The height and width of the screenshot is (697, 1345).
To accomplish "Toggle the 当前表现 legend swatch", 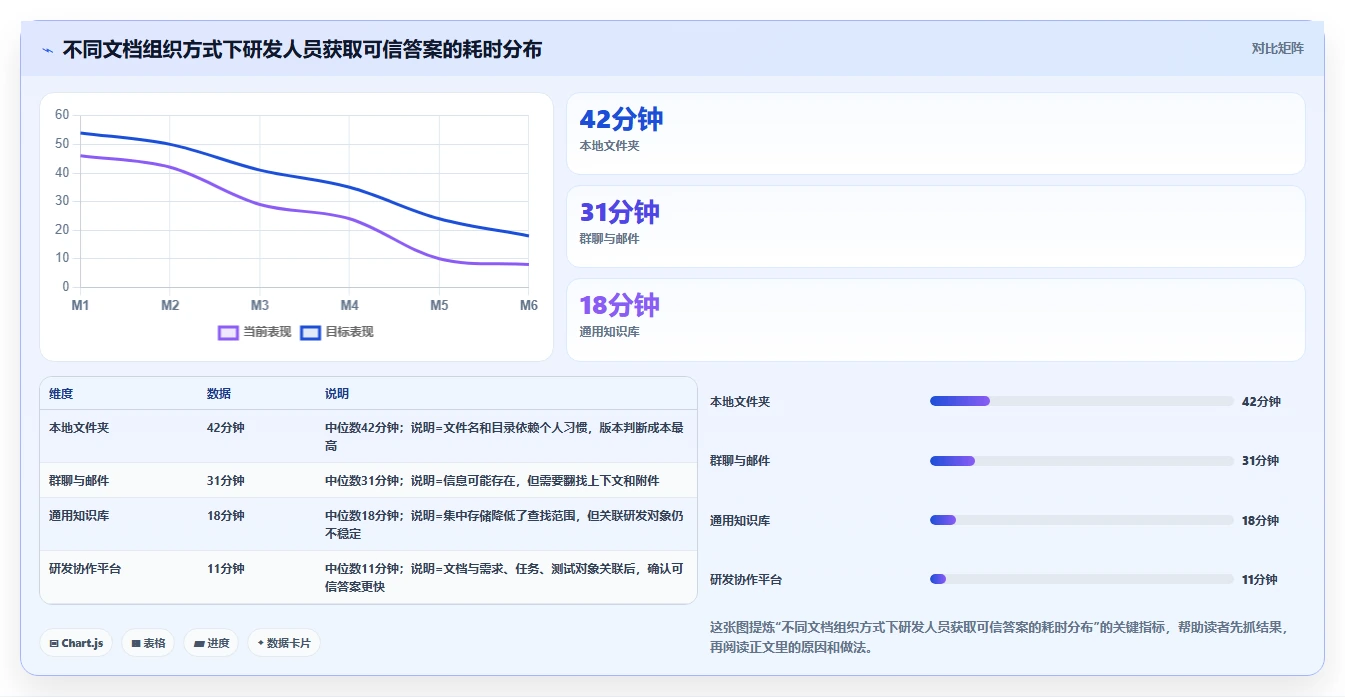I will [x=229, y=332].
